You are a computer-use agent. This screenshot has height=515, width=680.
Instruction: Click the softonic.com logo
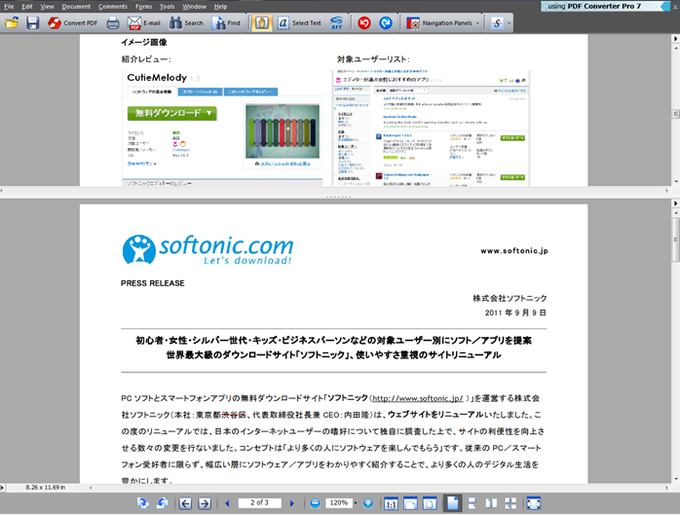(x=208, y=250)
